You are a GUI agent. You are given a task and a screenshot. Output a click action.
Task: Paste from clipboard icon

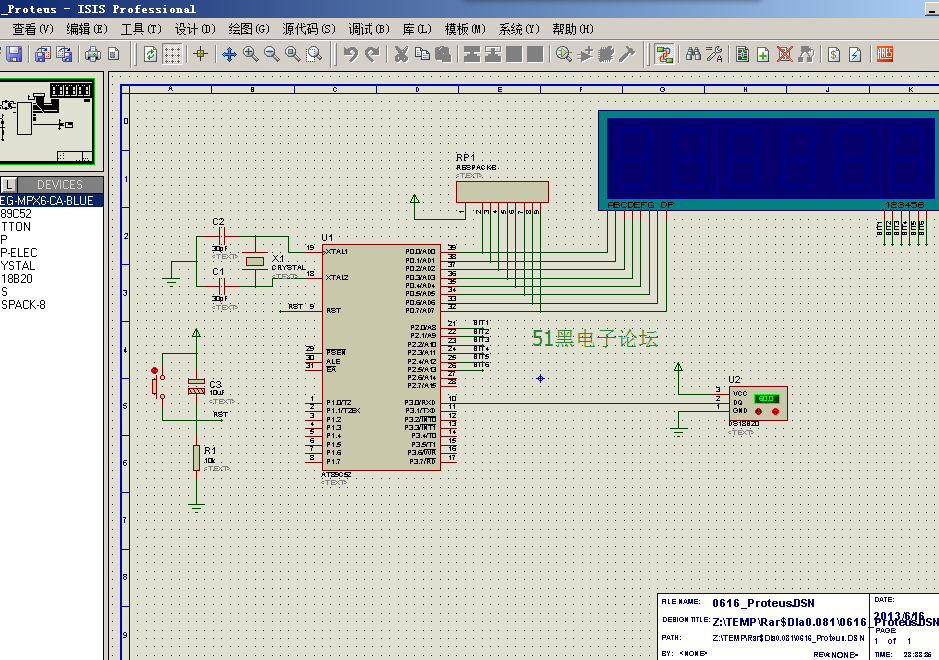[443, 55]
